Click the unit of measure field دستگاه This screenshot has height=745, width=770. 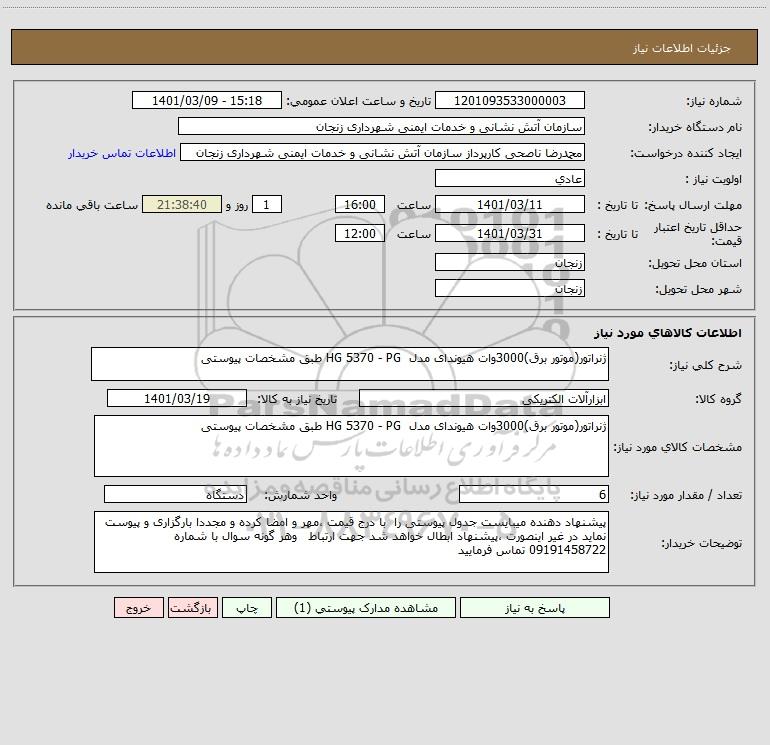(175, 494)
